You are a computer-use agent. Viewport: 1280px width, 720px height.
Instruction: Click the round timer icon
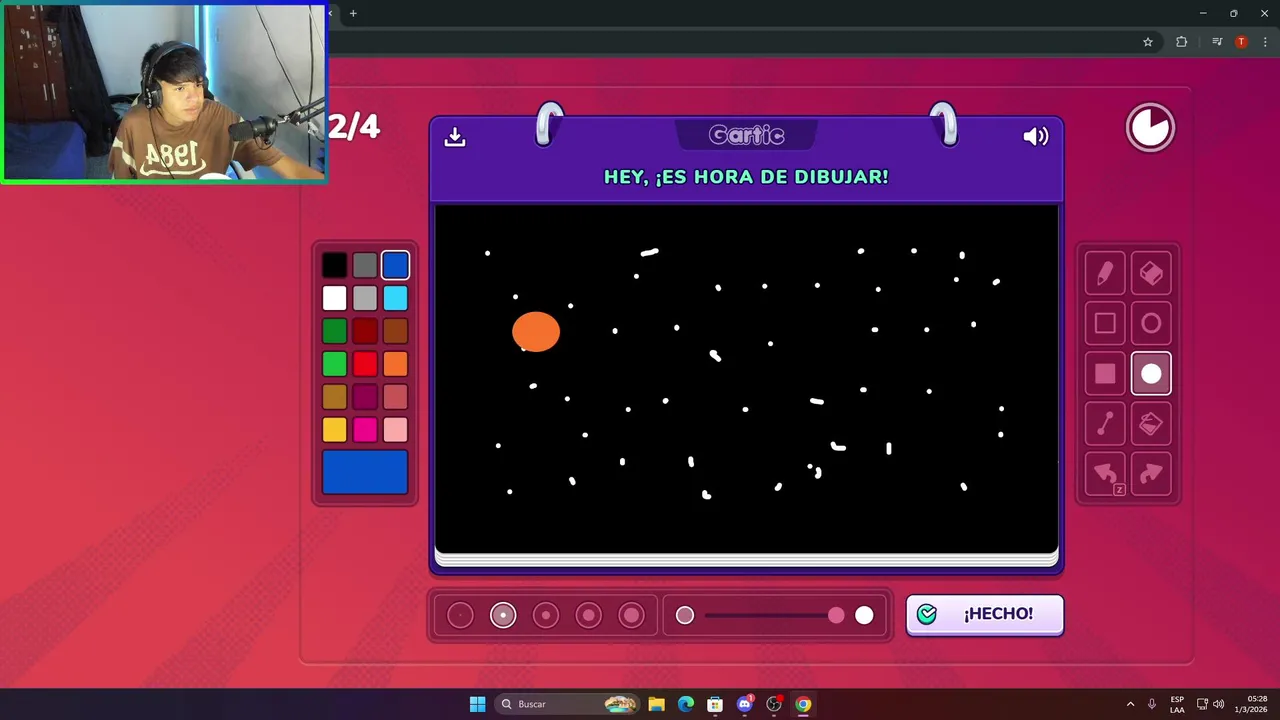pos(1150,128)
